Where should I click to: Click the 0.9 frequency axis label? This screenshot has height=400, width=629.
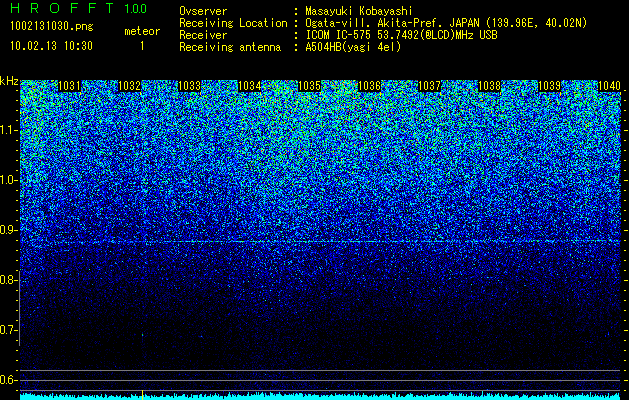pos(9,230)
